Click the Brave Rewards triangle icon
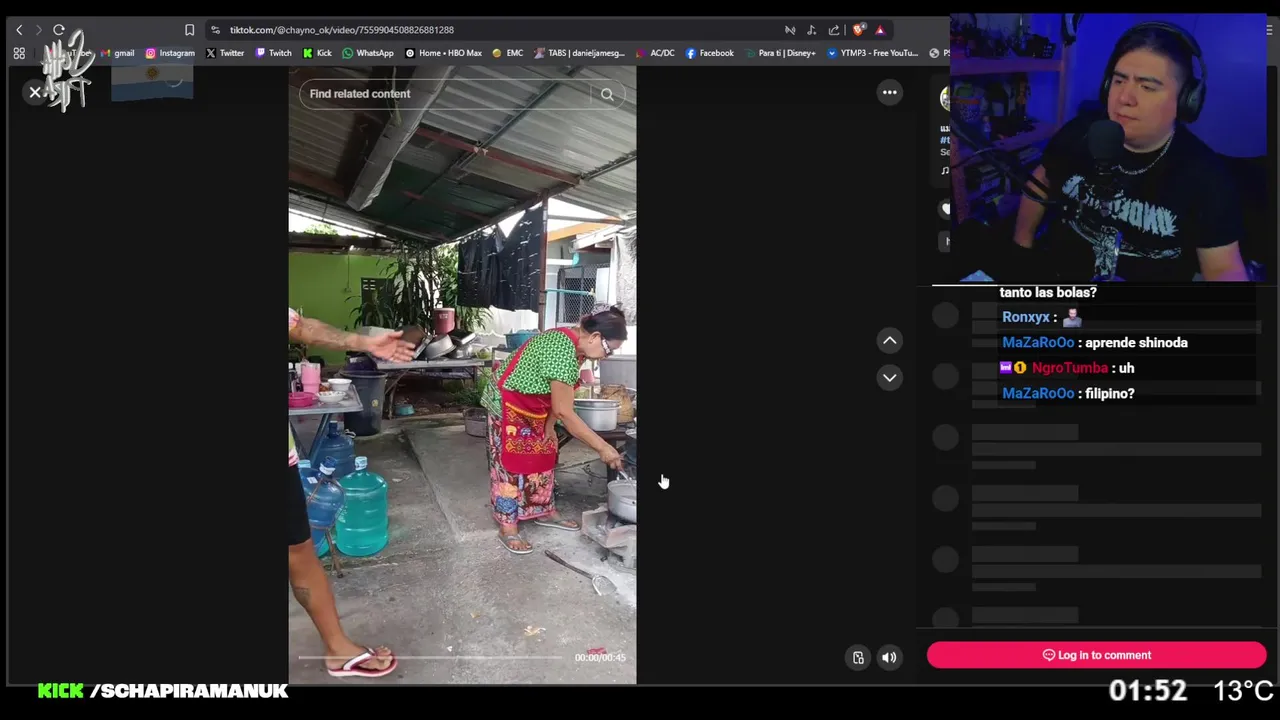Image resolution: width=1280 pixels, height=720 pixels. tap(880, 30)
